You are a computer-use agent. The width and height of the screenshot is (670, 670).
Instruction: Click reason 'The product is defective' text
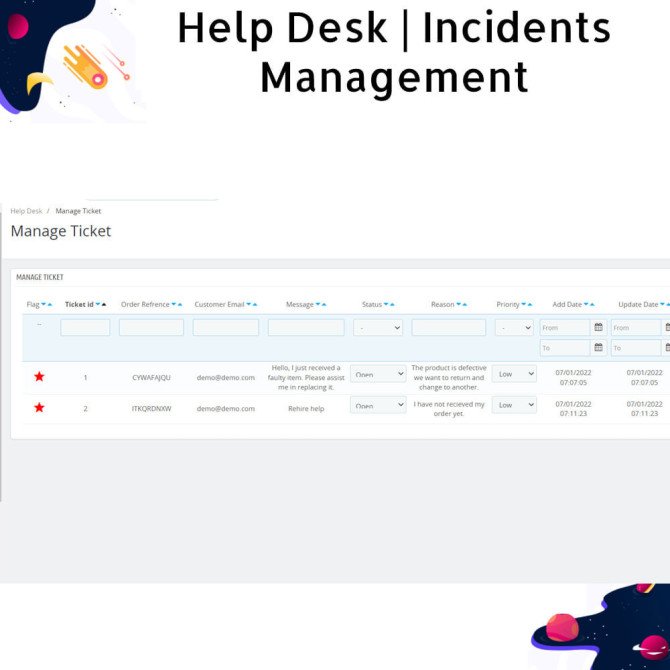coord(449,377)
